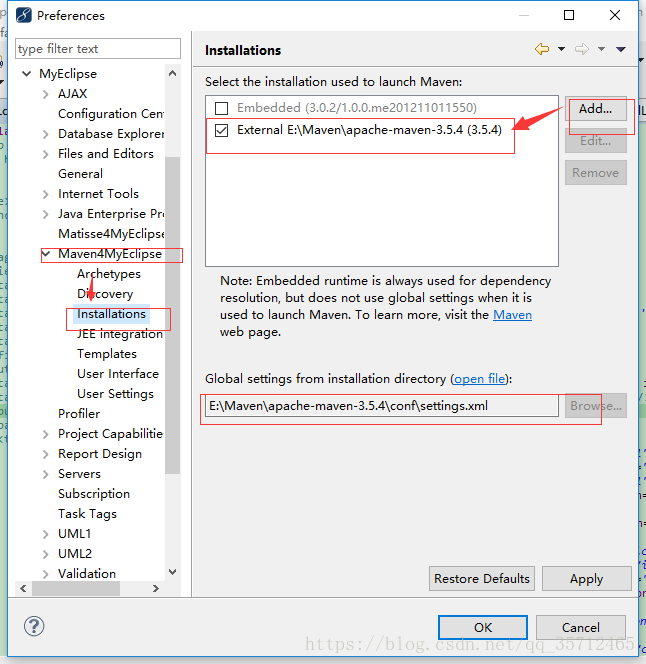The height and width of the screenshot is (664, 646).
Task: Click the Add... button
Action: pyautogui.click(x=596, y=108)
